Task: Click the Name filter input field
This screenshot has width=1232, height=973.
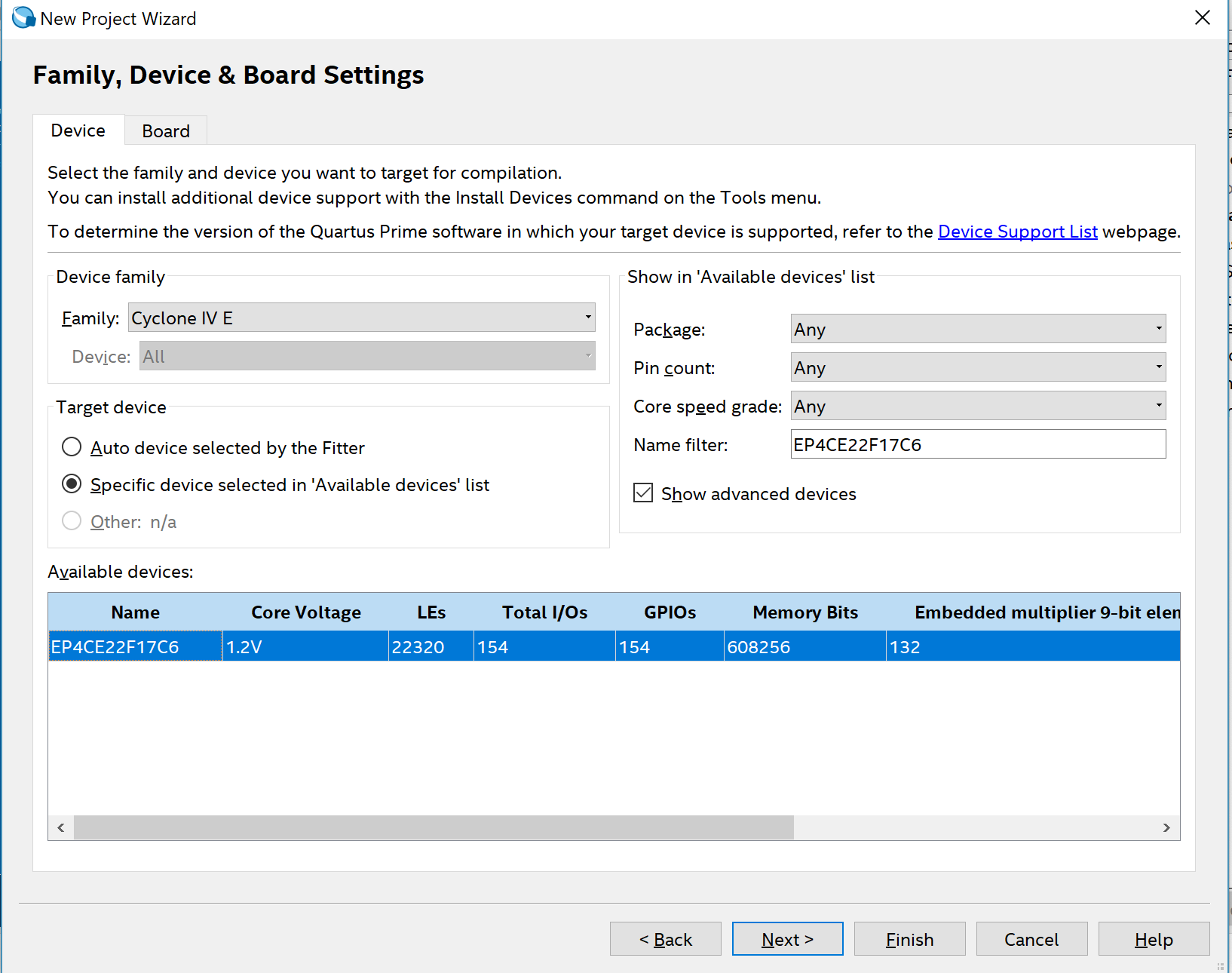Action: point(978,444)
